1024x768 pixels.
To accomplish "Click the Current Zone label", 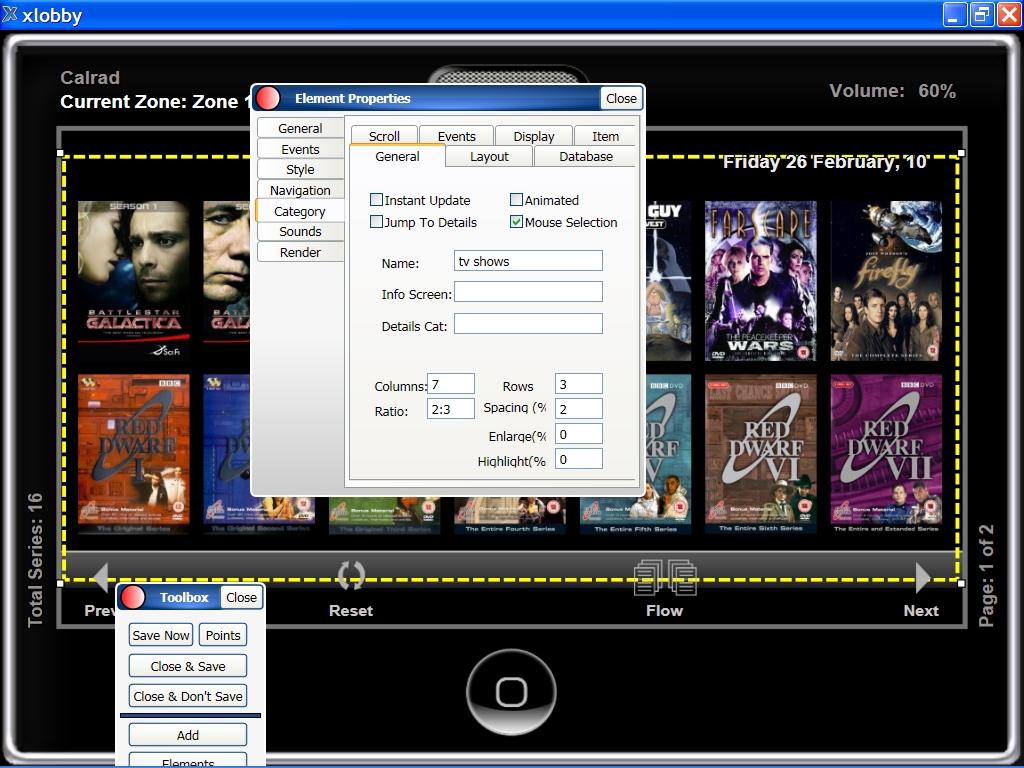I will point(155,102).
